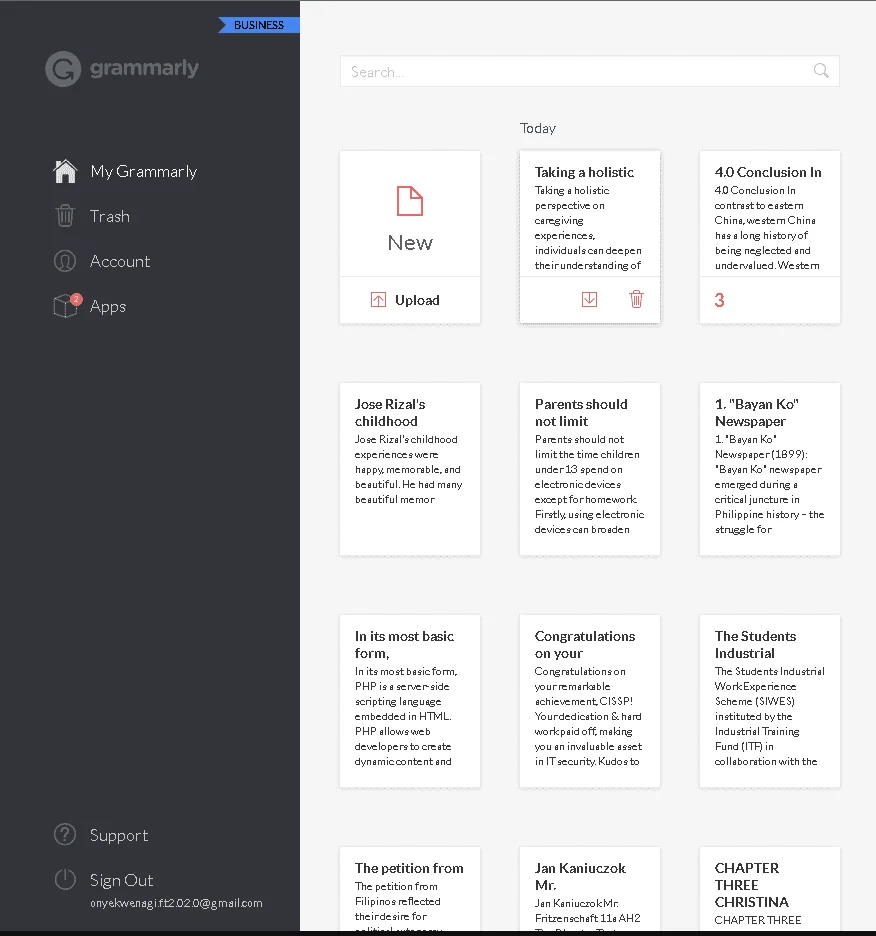Click the New document page icon
This screenshot has height=936, width=876.
[x=410, y=201]
